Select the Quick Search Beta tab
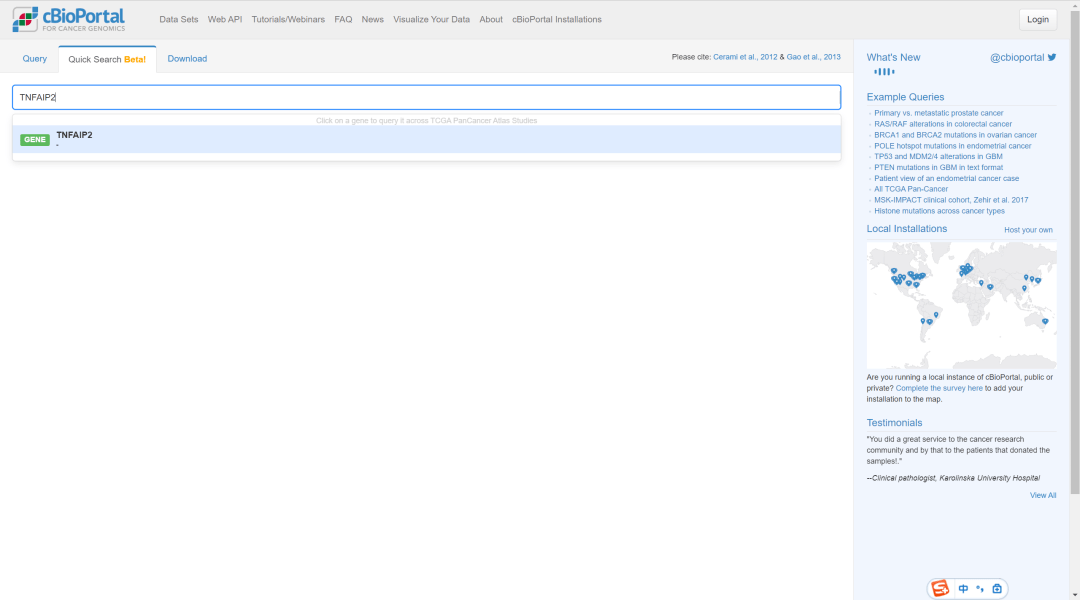The height and width of the screenshot is (600, 1080). tap(107, 60)
